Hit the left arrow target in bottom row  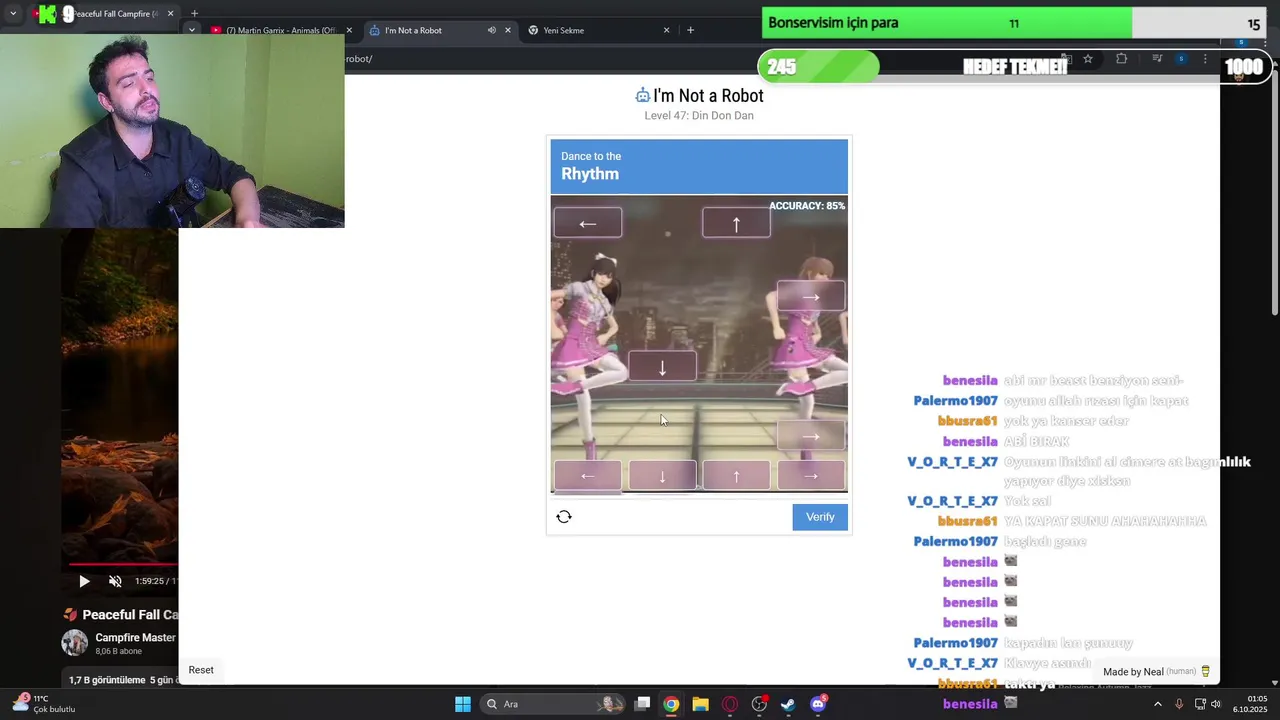[x=587, y=476]
